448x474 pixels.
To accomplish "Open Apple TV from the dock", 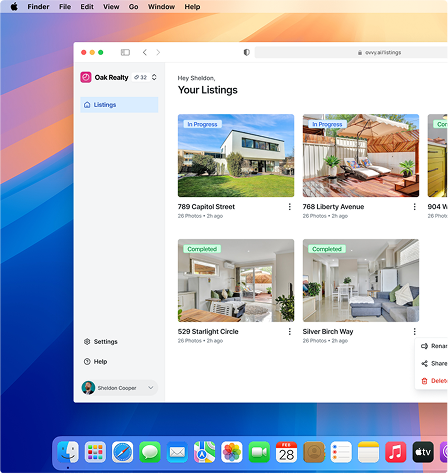I will (423, 452).
